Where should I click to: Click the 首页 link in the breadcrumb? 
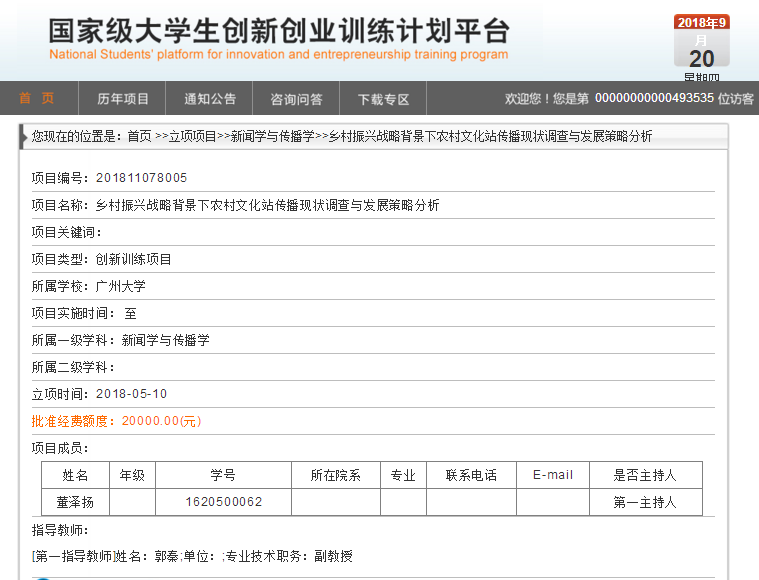click(x=139, y=136)
